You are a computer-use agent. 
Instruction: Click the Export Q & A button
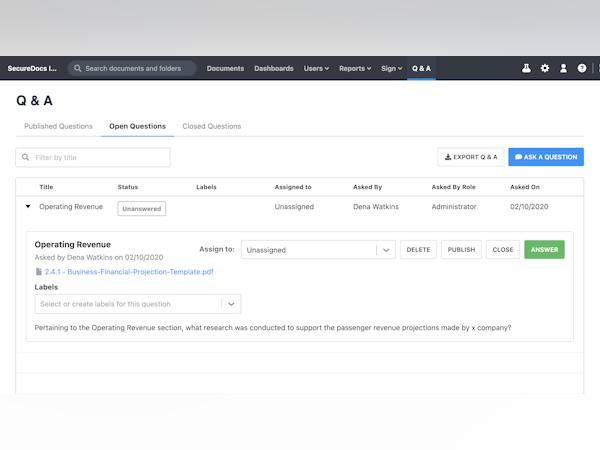[x=471, y=157]
